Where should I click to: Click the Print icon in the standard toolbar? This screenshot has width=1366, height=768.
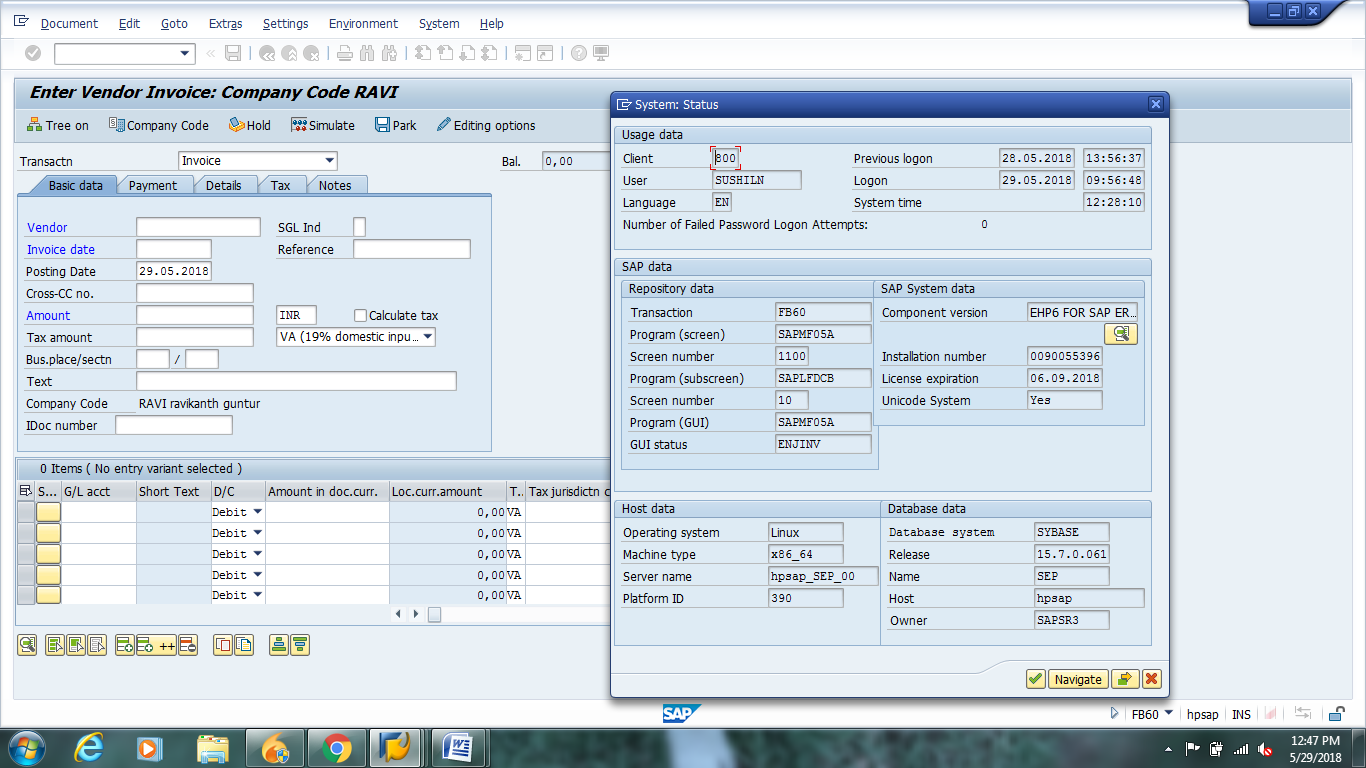click(344, 53)
